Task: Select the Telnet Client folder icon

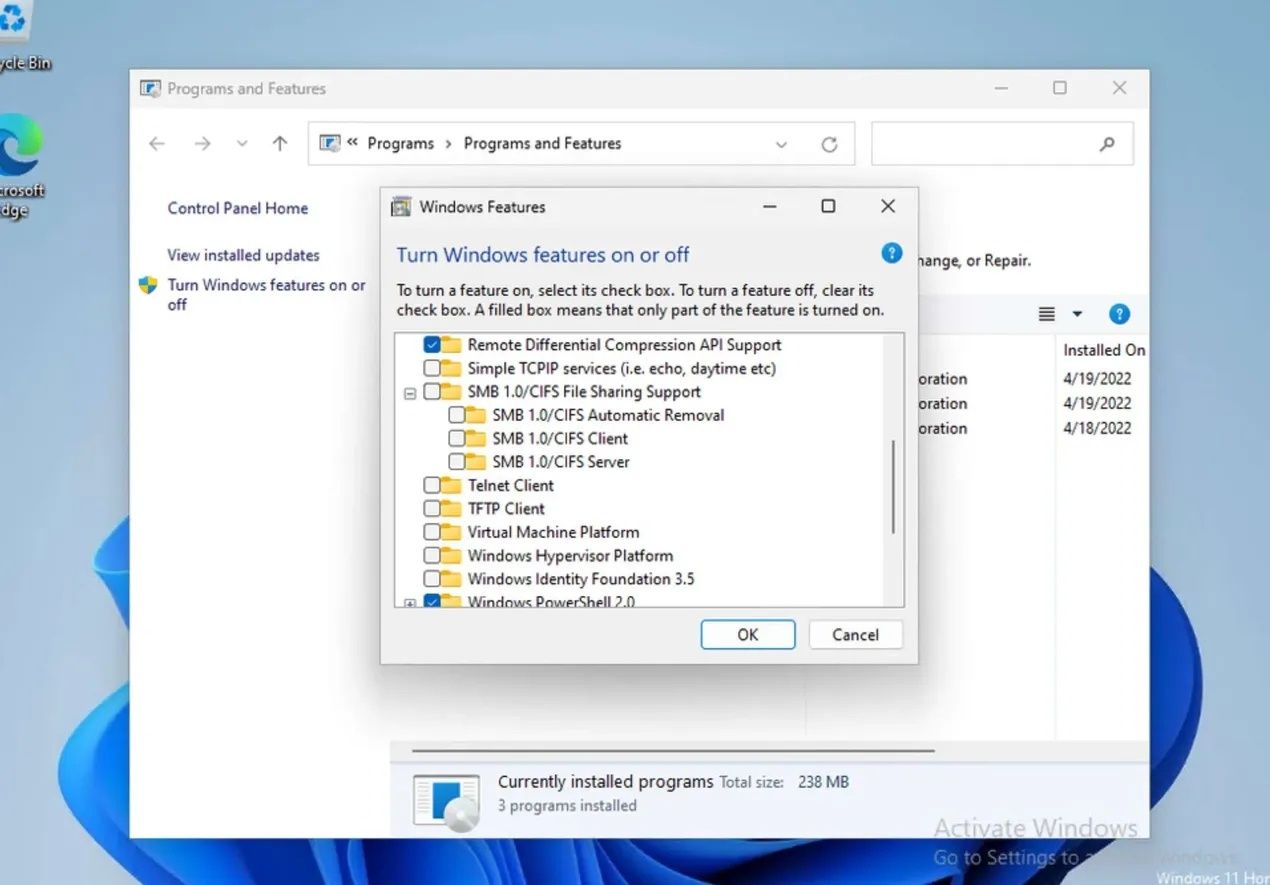Action: coord(451,485)
